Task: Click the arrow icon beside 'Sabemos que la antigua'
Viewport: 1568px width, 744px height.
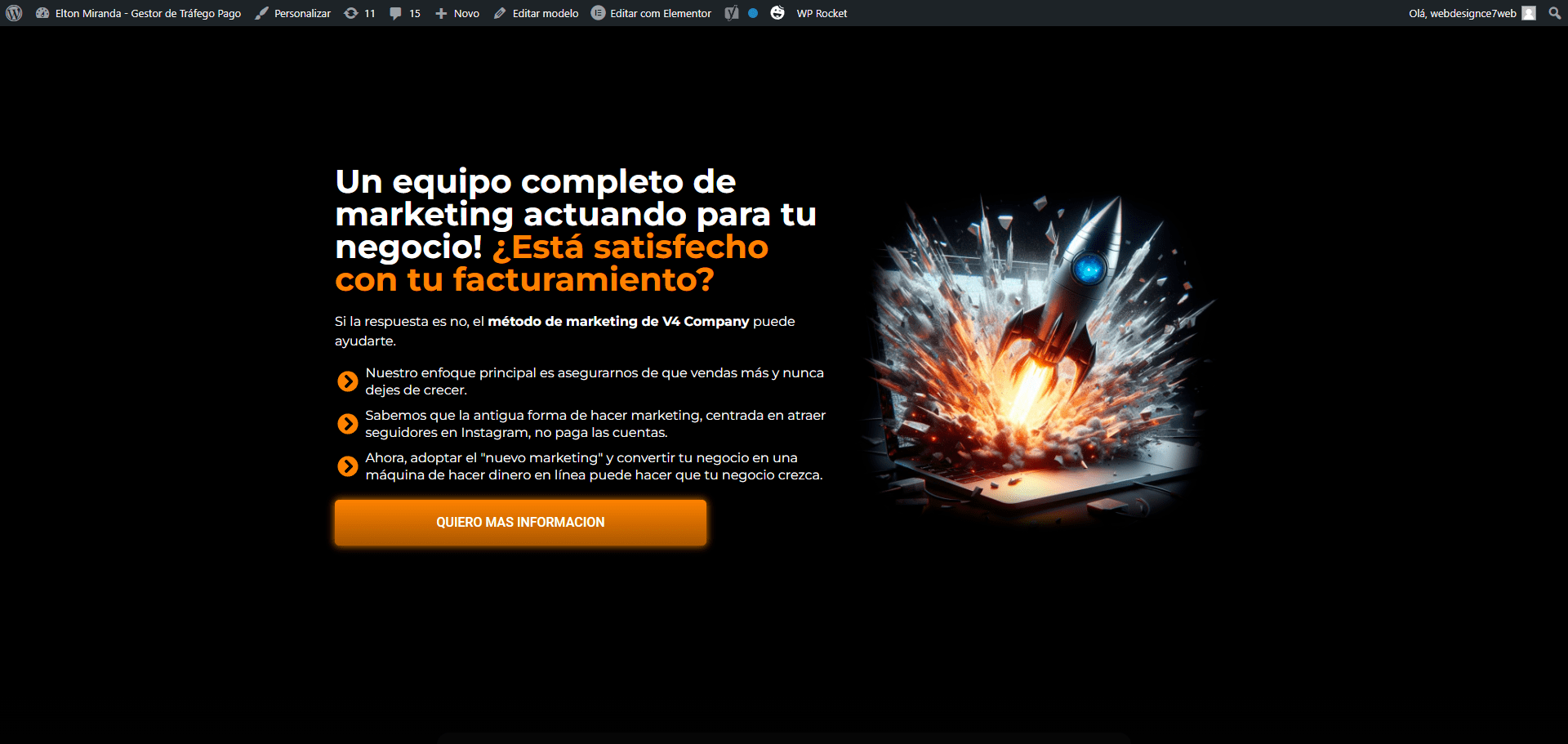Action: click(348, 424)
